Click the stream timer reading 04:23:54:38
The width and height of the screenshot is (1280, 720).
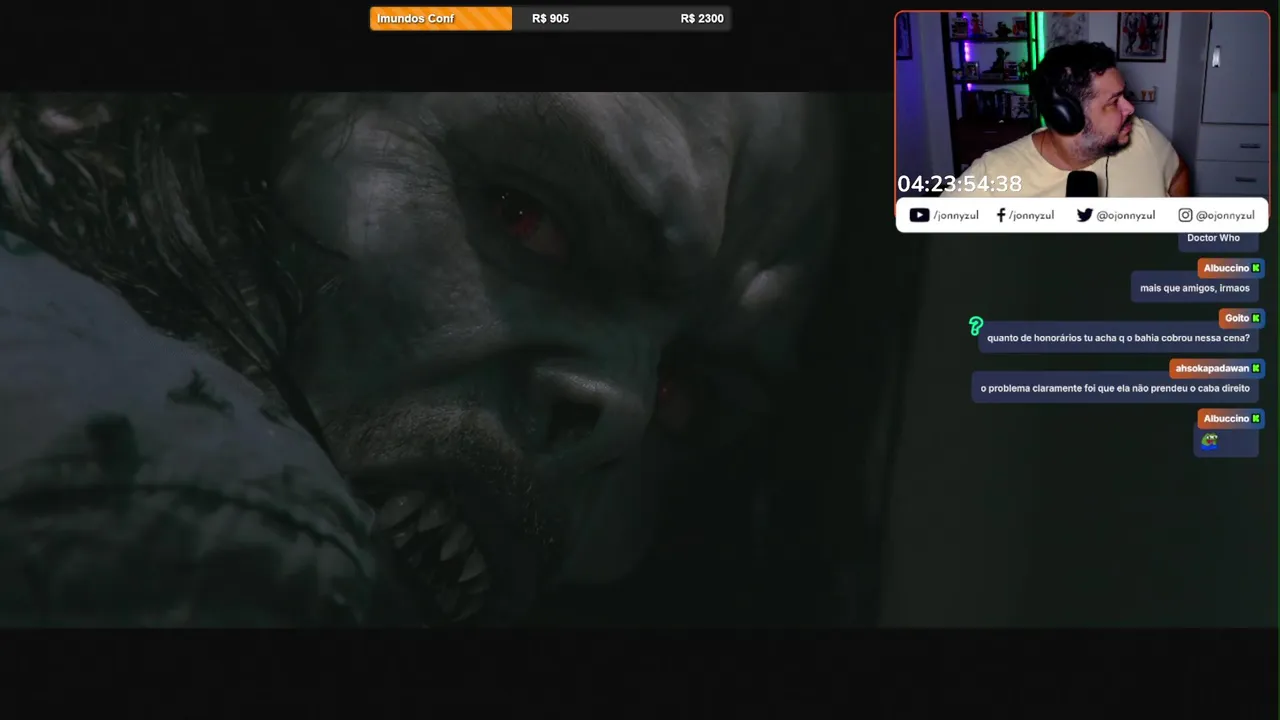click(x=959, y=184)
